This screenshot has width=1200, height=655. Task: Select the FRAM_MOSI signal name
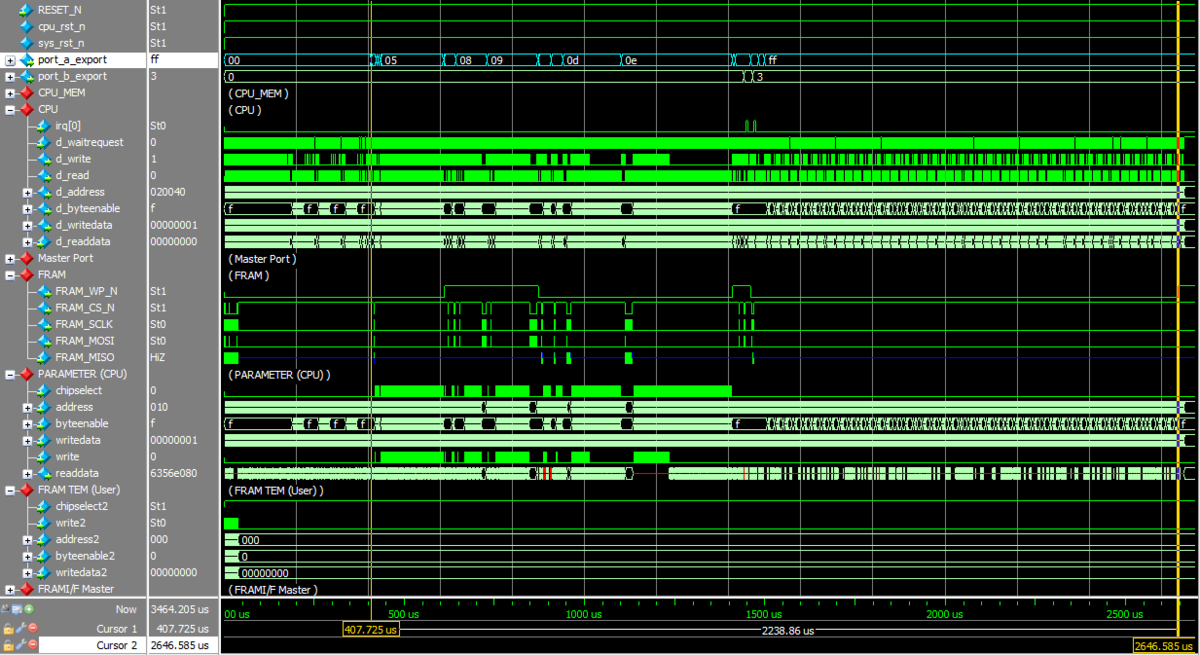(86, 341)
